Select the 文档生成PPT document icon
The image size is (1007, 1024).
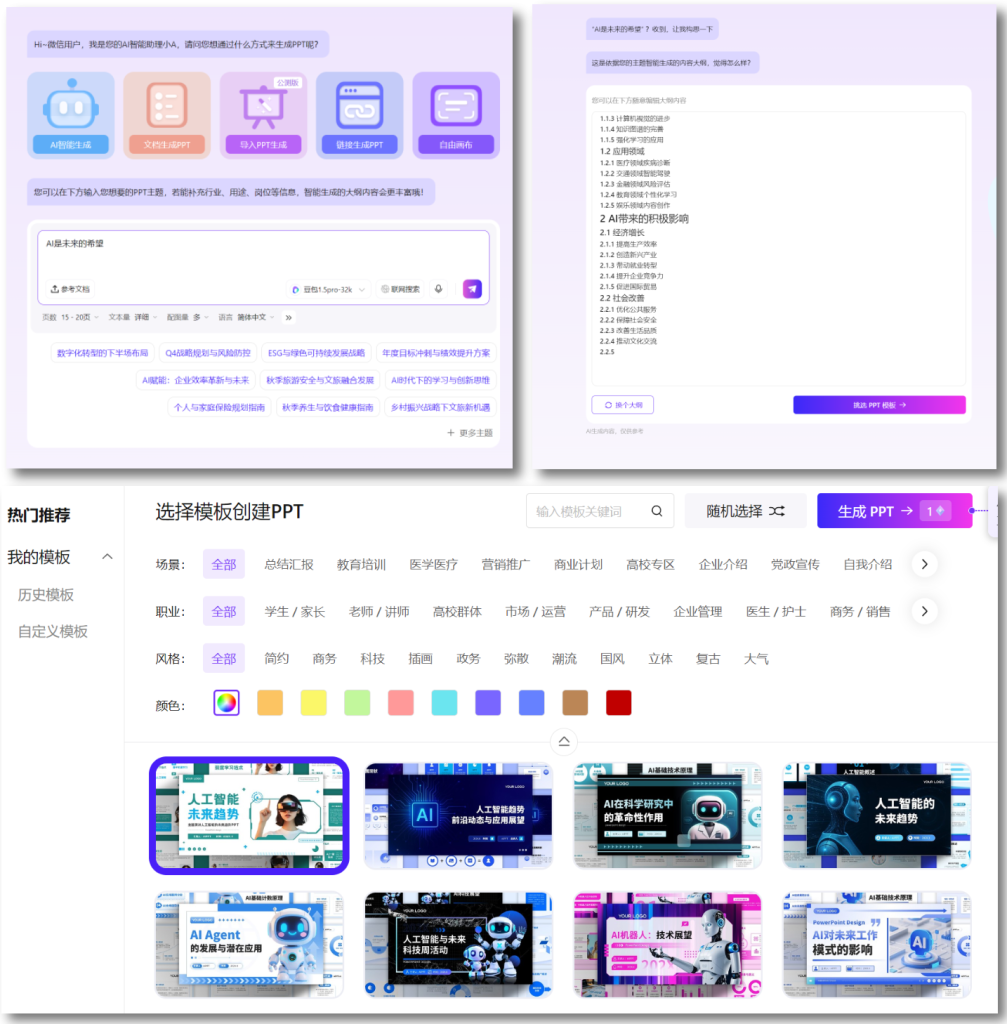166,106
